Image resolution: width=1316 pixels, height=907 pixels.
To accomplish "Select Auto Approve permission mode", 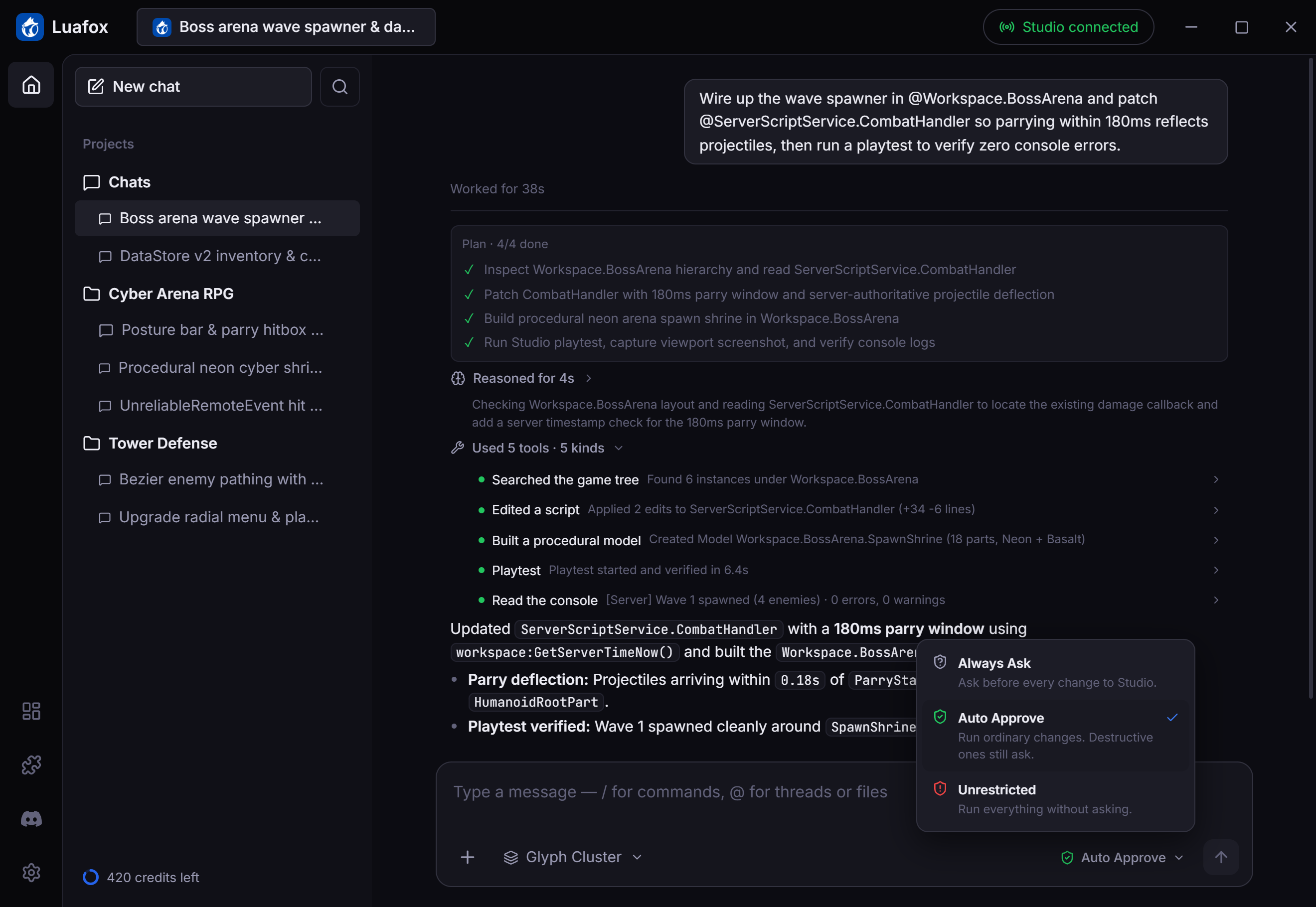I will tap(1056, 736).
